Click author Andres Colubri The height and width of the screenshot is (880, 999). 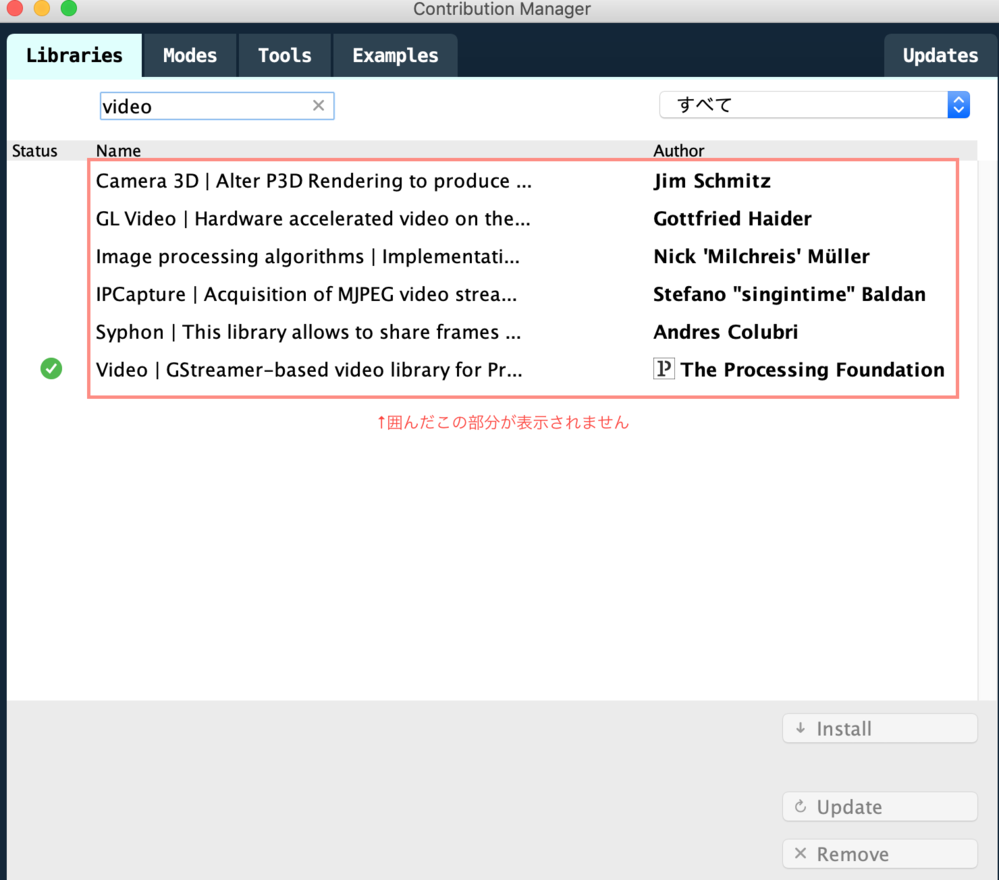pyautogui.click(x=726, y=331)
